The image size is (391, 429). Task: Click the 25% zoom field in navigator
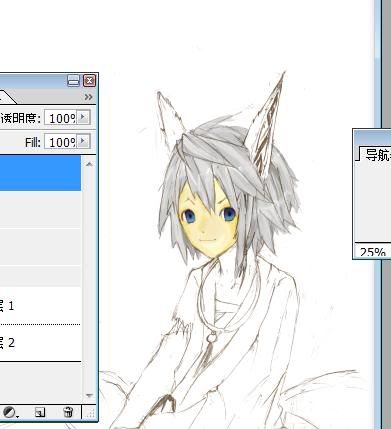pyautogui.click(x=372, y=252)
